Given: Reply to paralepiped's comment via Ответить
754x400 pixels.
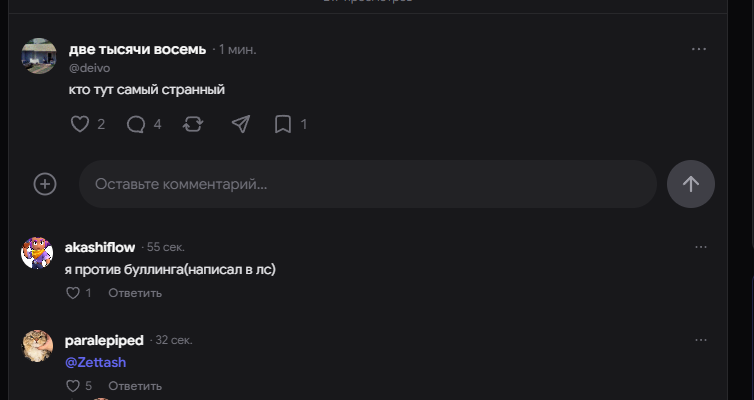Looking at the screenshot, I should pyautogui.click(x=135, y=386).
